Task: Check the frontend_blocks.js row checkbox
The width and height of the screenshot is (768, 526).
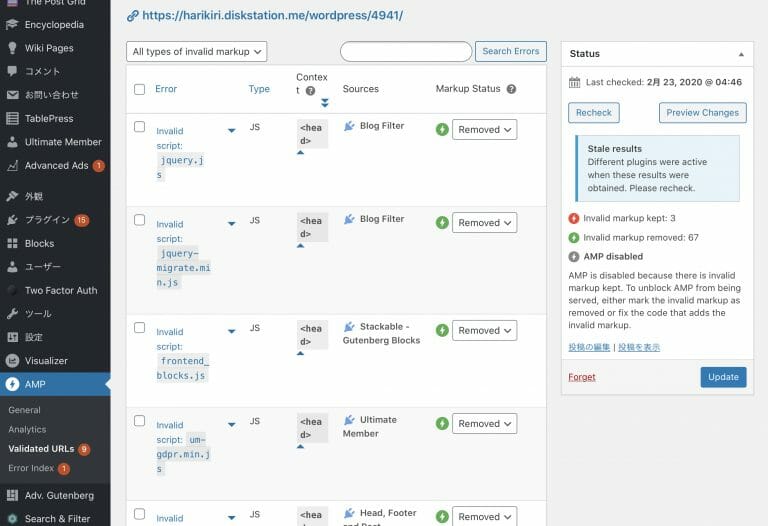Action: [x=140, y=328]
